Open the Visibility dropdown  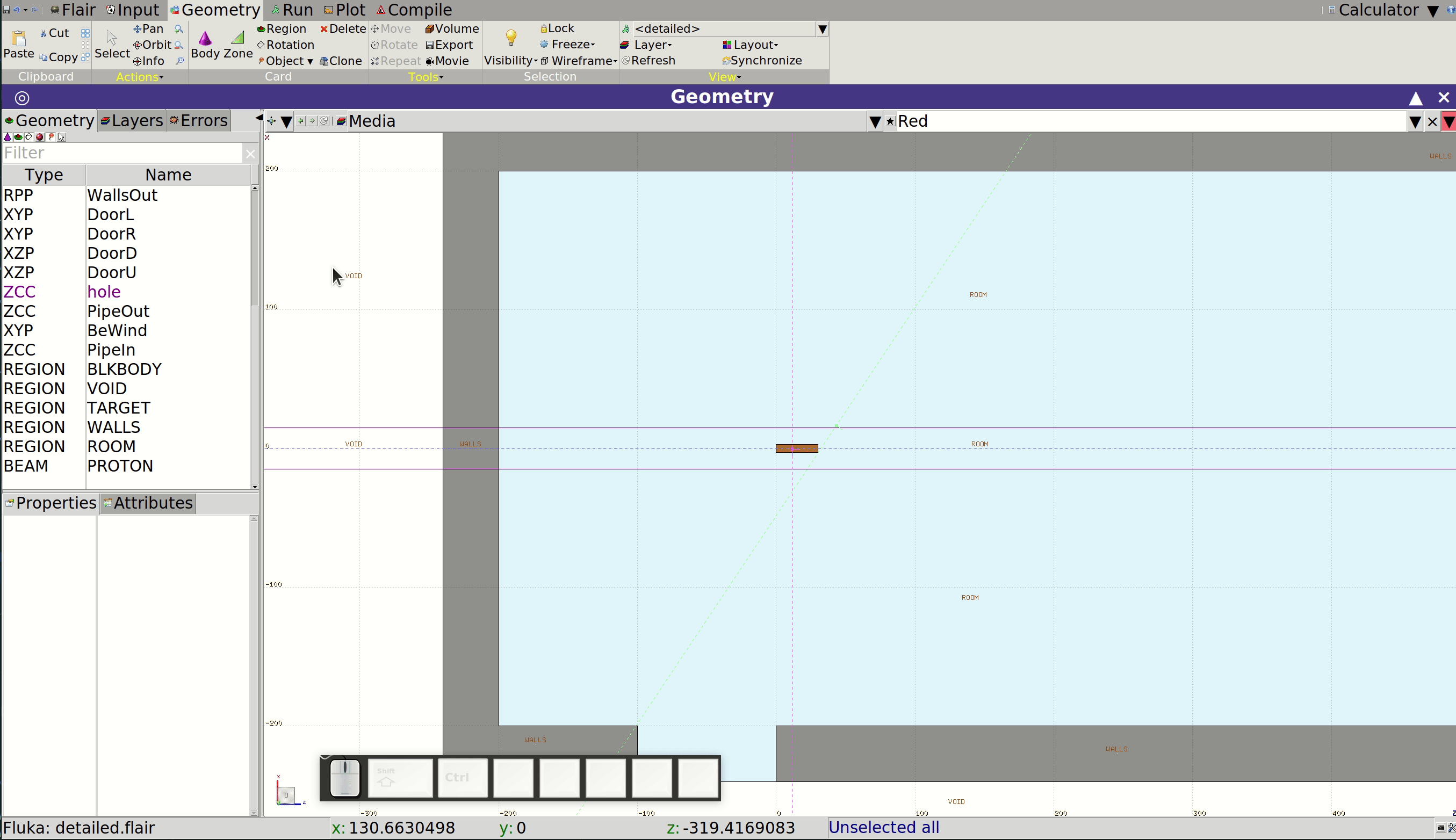tap(511, 61)
